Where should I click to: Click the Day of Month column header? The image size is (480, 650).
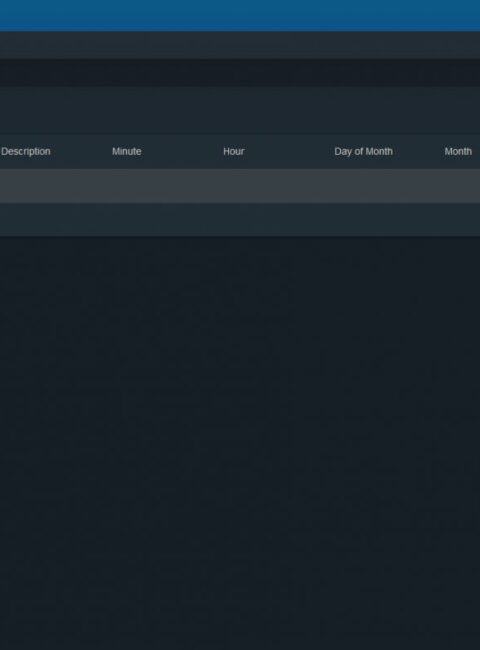363,151
